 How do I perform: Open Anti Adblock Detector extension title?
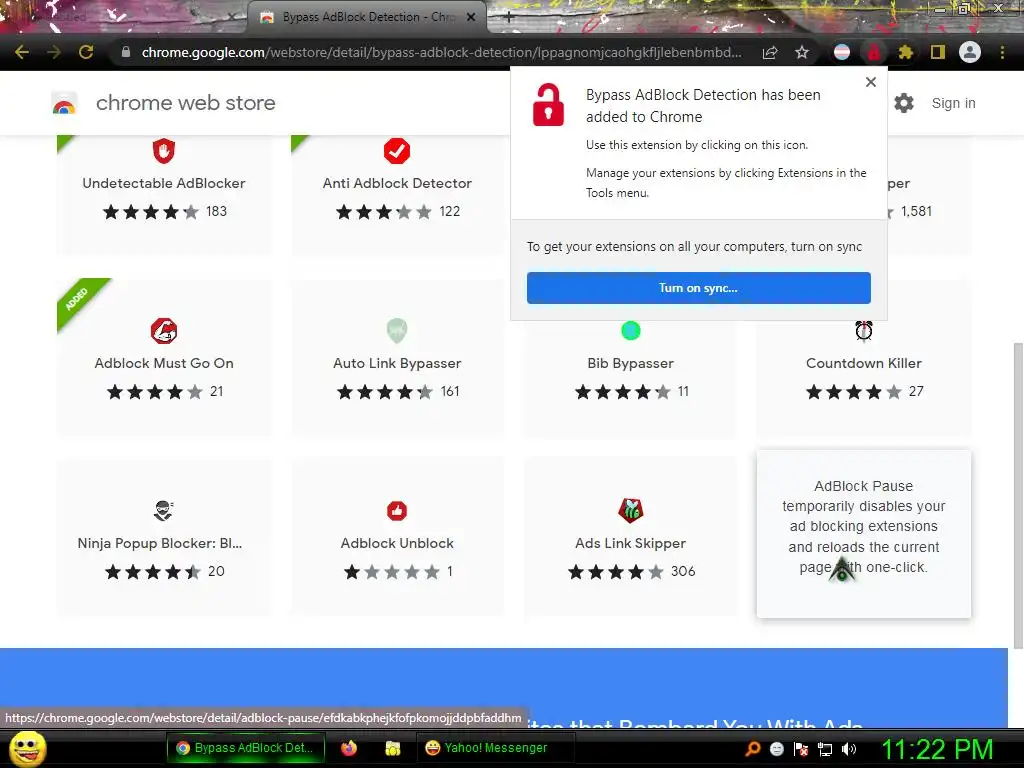397,184
